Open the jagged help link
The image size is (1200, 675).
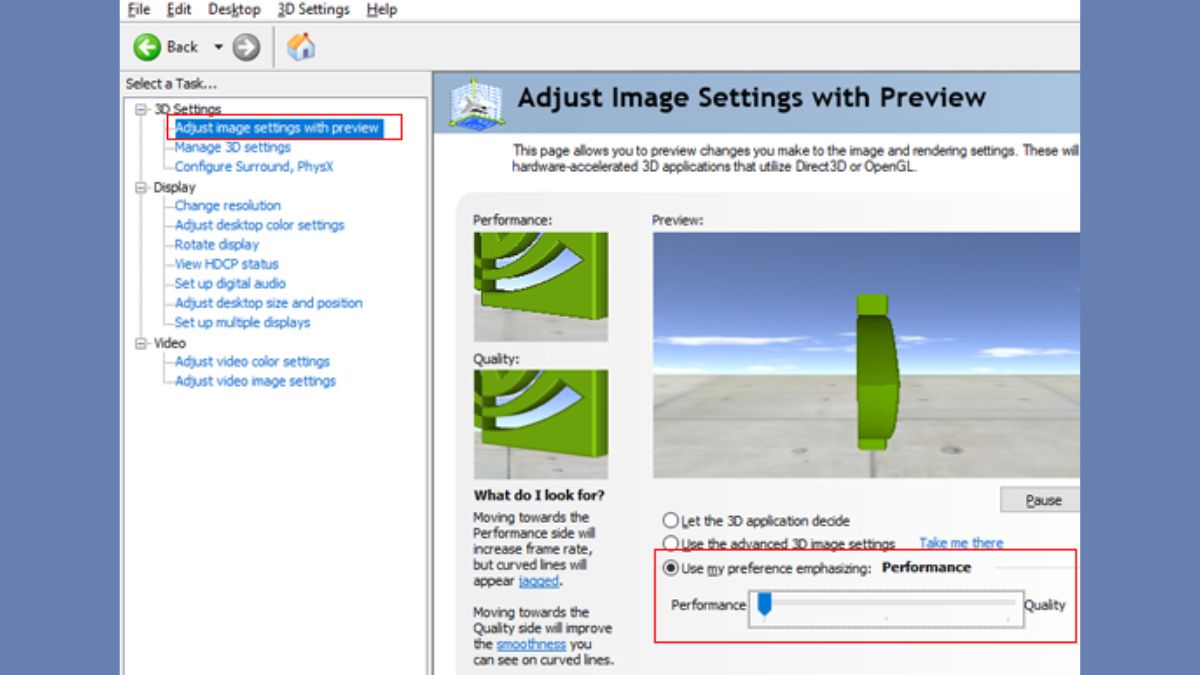point(539,581)
